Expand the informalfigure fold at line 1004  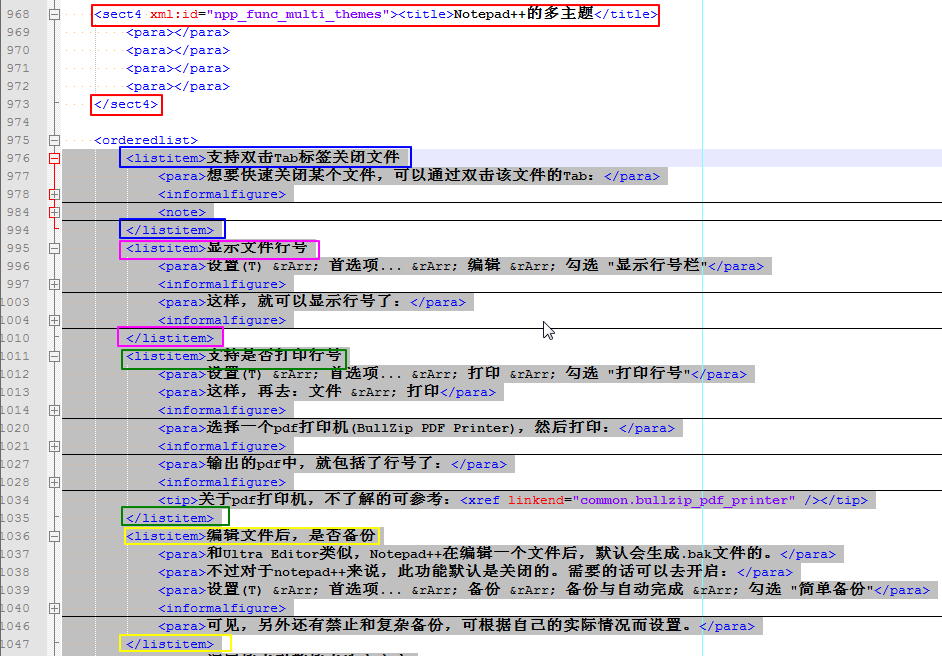click(x=54, y=321)
